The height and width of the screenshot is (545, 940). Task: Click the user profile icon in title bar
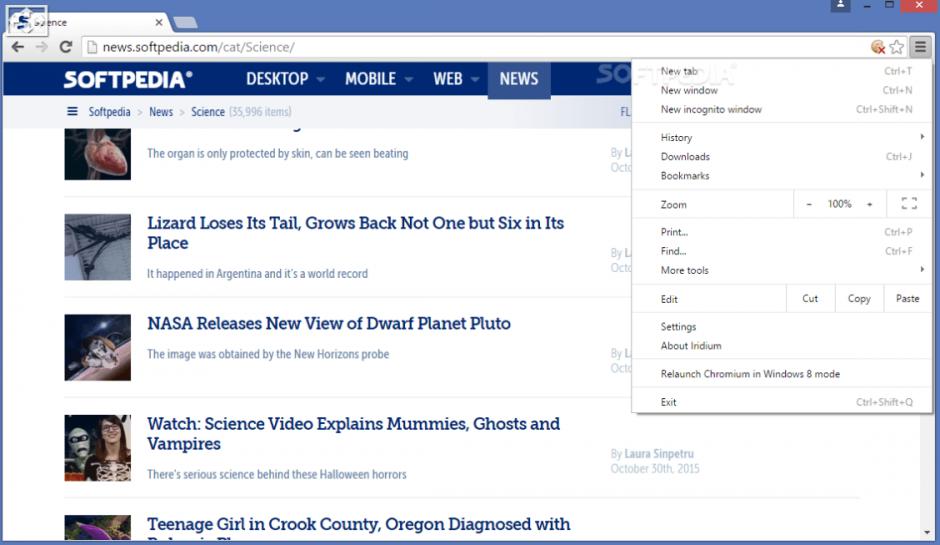[x=840, y=5]
